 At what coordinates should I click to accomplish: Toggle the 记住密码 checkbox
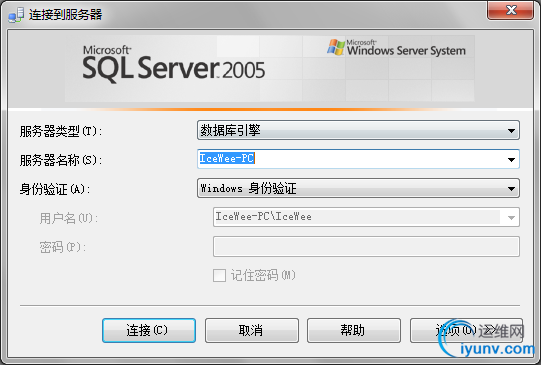click(x=219, y=275)
